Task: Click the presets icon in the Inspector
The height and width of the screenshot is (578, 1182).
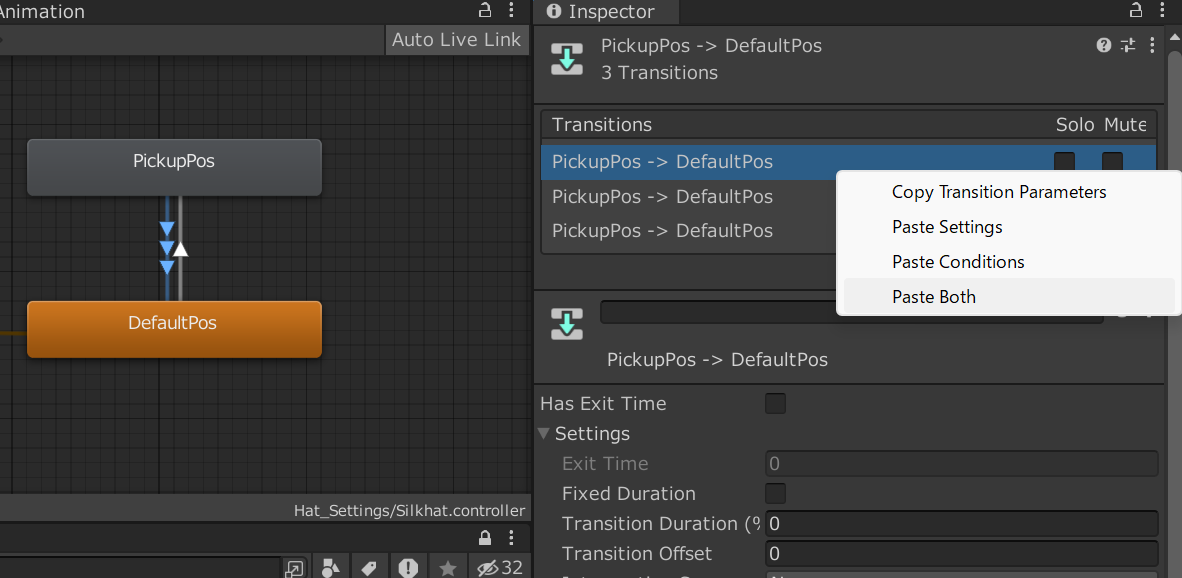Action: click(x=1127, y=45)
